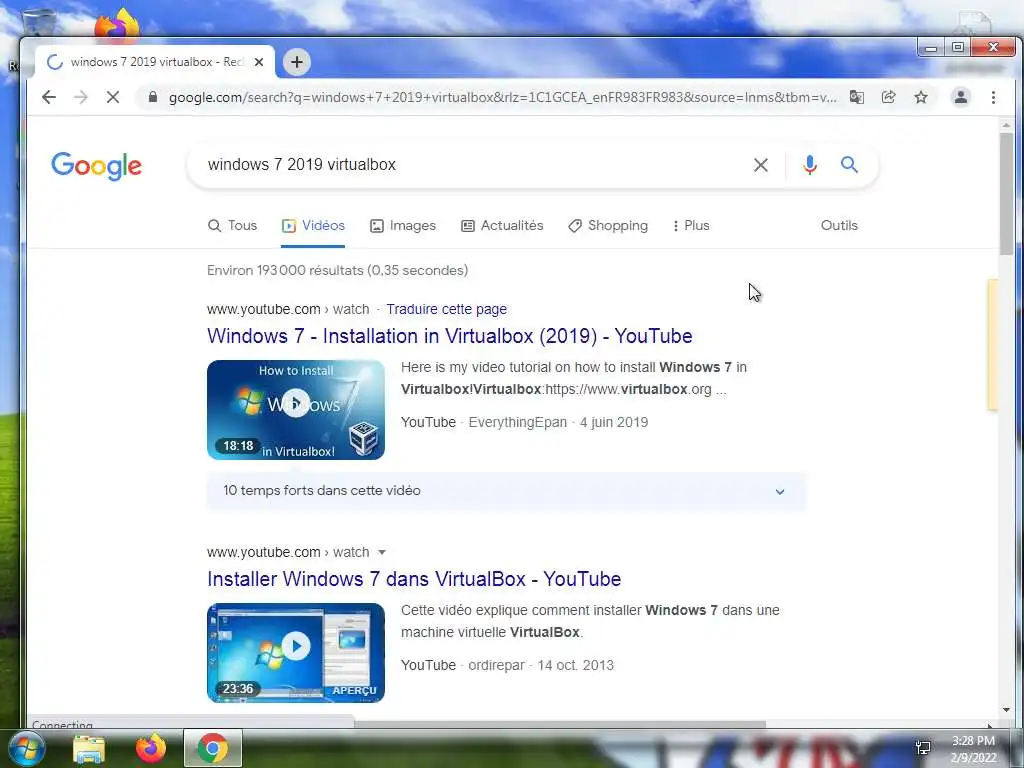This screenshot has height=768, width=1024.
Task: Click the share page icon
Action: (x=888, y=97)
